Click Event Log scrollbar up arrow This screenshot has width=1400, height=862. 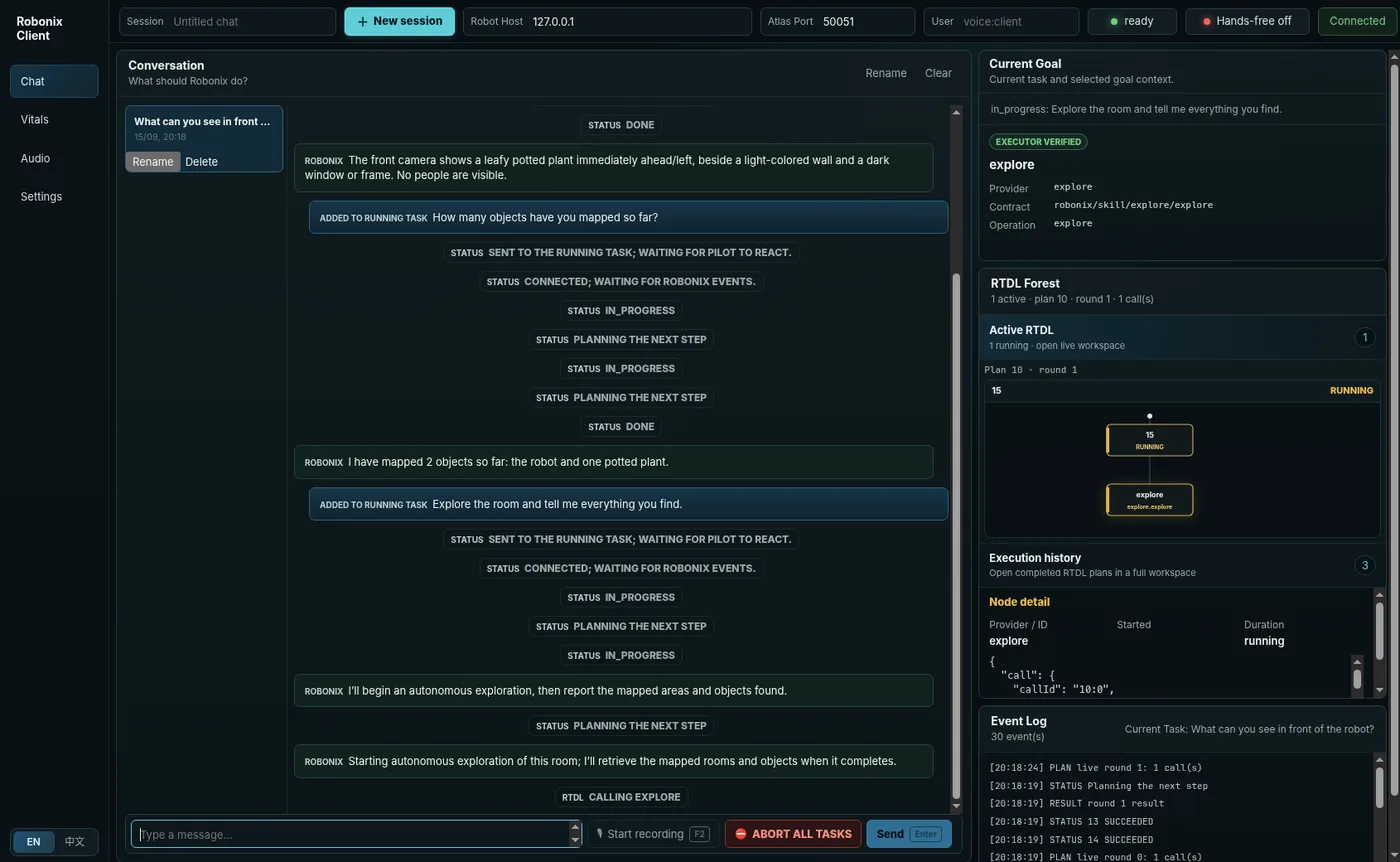coord(1380,759)
